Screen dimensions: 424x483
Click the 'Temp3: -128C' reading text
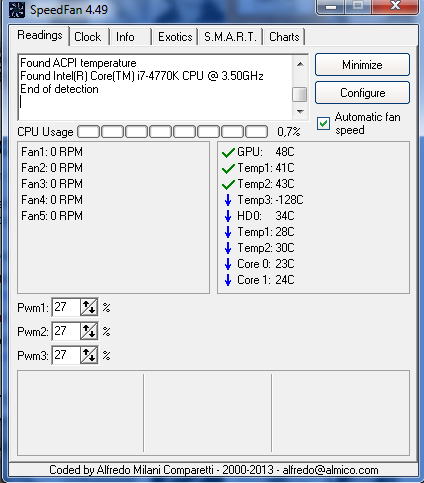[270, 200]
